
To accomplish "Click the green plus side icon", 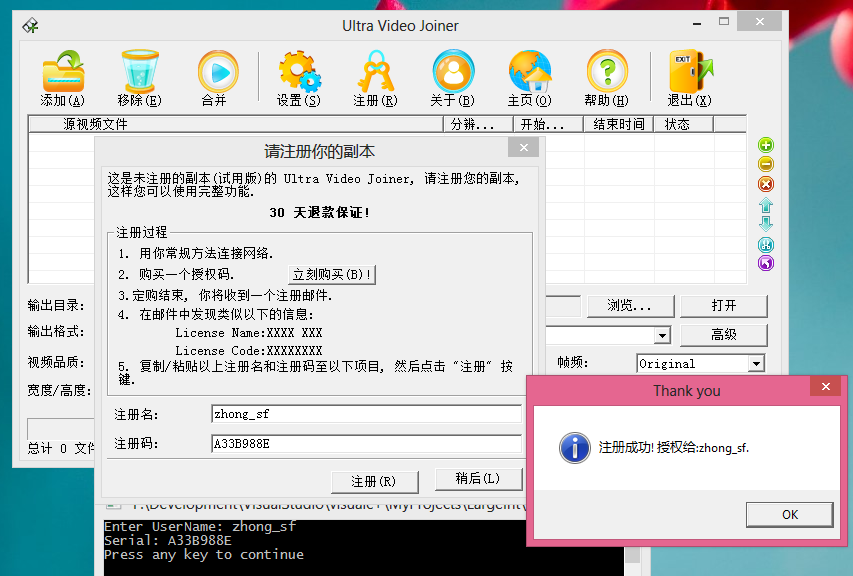I will click(x=766, y=145).
